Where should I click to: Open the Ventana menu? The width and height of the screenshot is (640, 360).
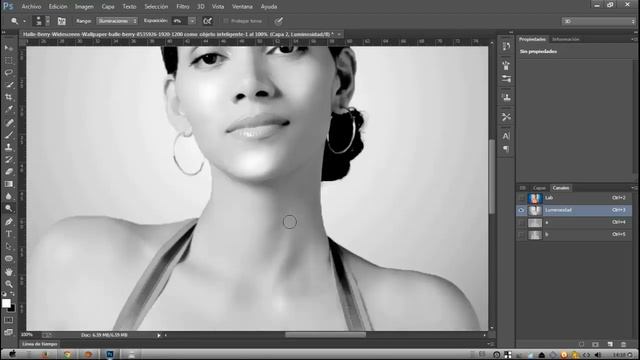coord(242,7)
